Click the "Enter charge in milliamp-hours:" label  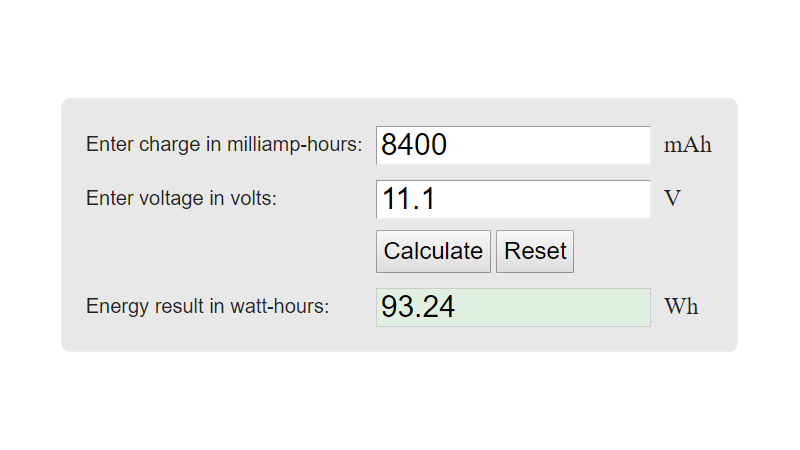[224, 144]
